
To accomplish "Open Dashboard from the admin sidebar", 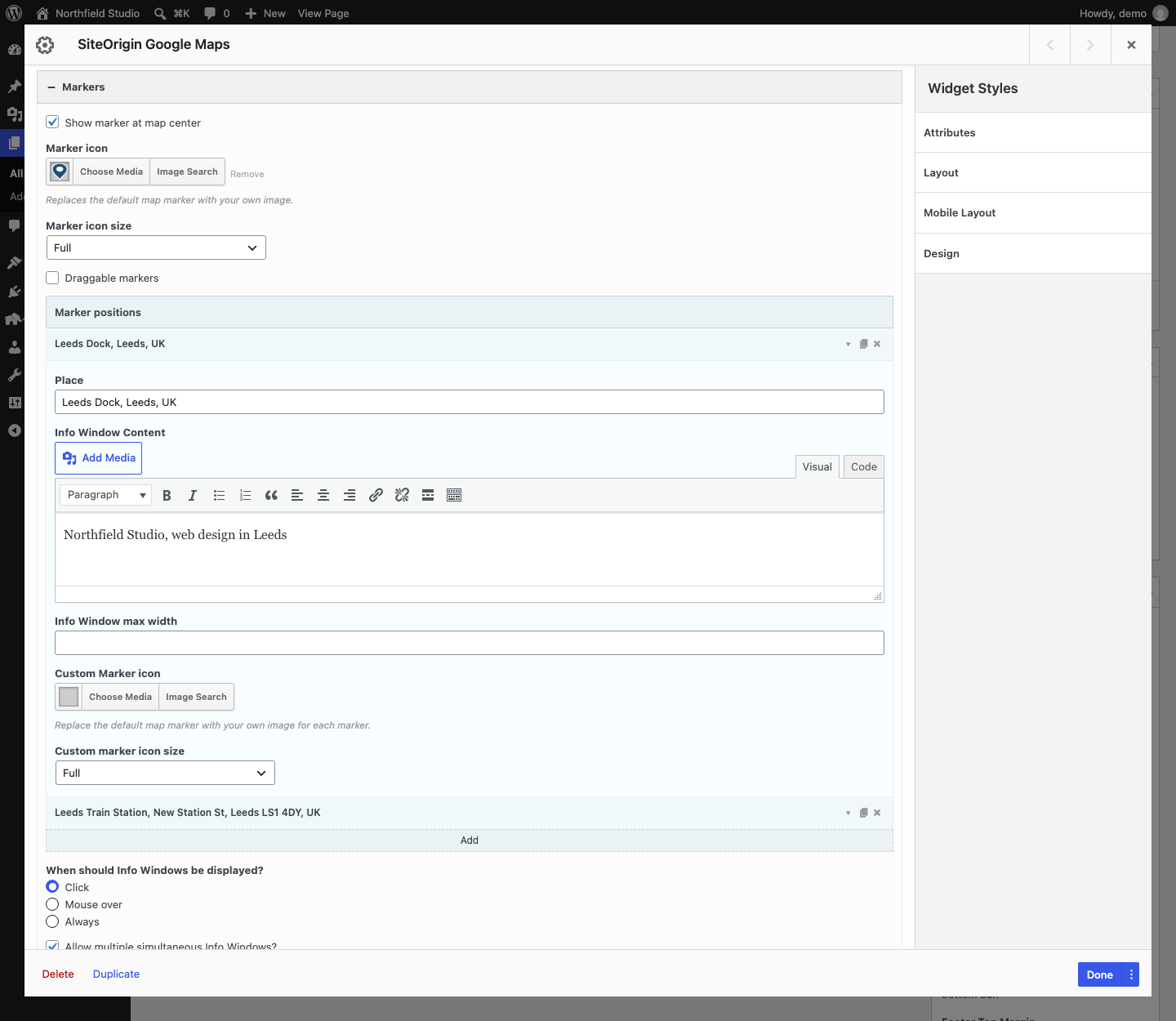I will pyautogui.click(x=14, y=49).
